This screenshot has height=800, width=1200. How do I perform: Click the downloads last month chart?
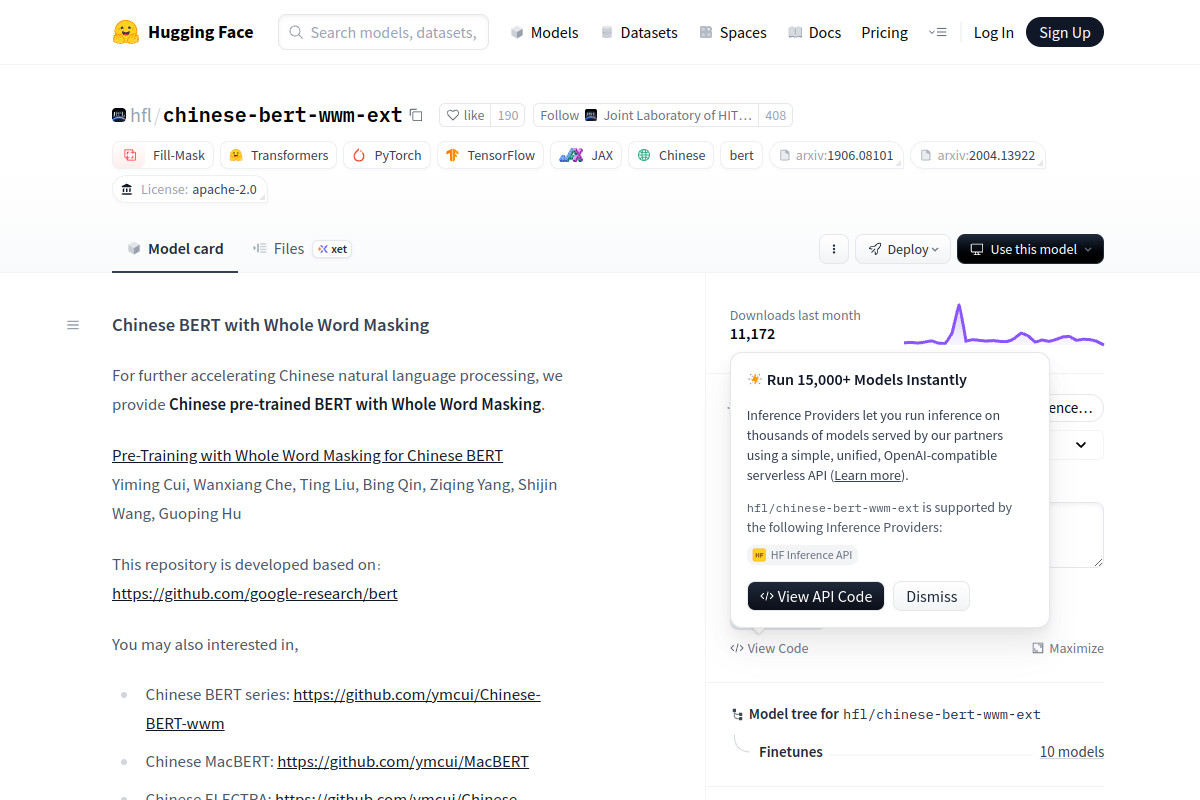(x=1004, y=324)
